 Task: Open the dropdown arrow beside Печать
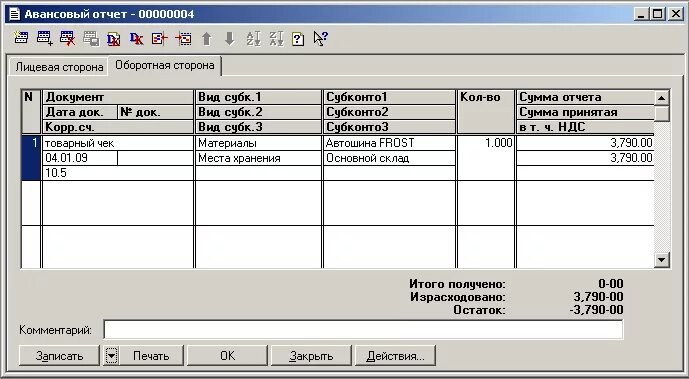tap(112, 356)
